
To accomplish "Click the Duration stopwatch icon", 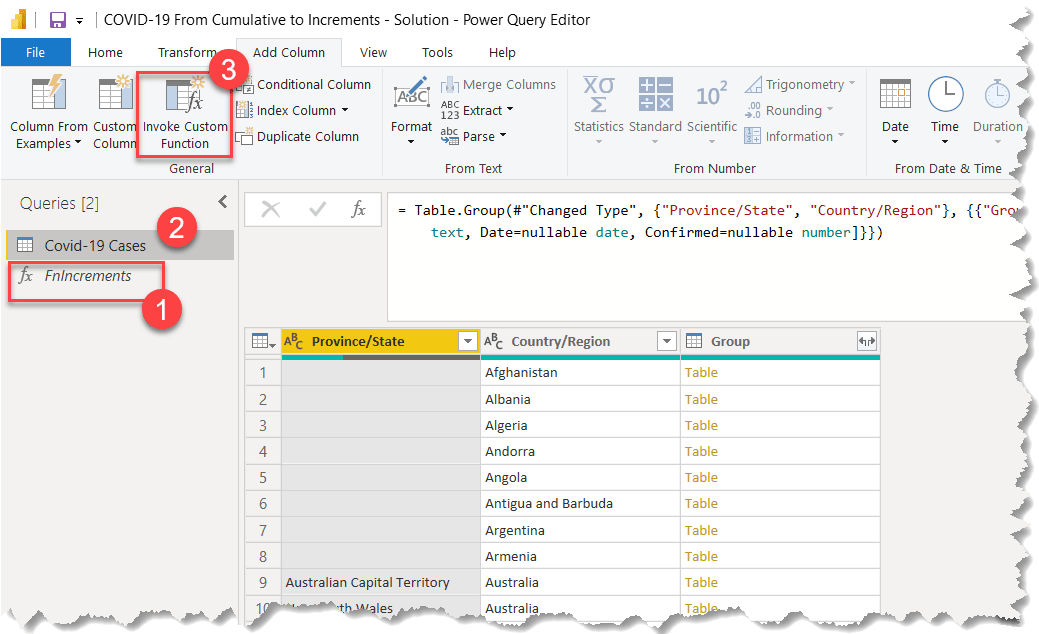I will click(x=997, y=93).
